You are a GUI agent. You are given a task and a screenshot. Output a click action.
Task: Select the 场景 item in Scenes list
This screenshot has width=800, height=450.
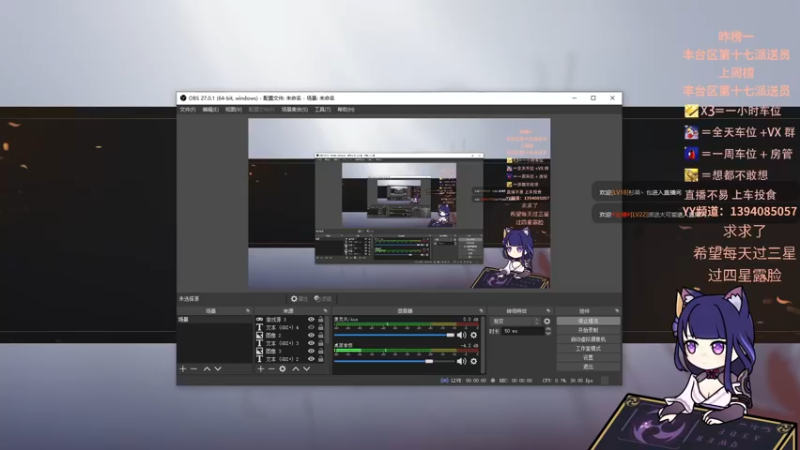[215, 319]
